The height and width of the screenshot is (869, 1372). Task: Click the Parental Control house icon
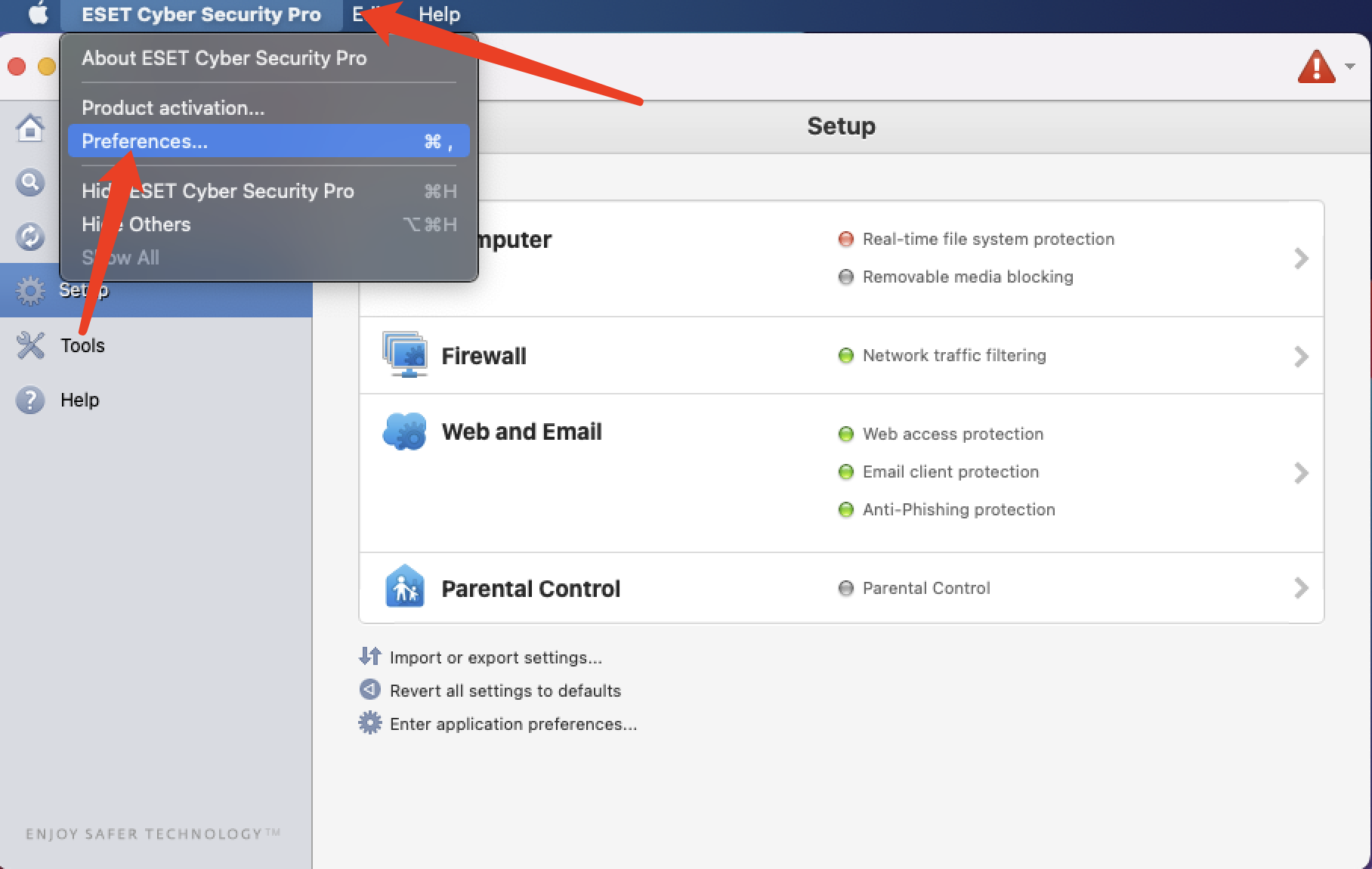[405, 586]
